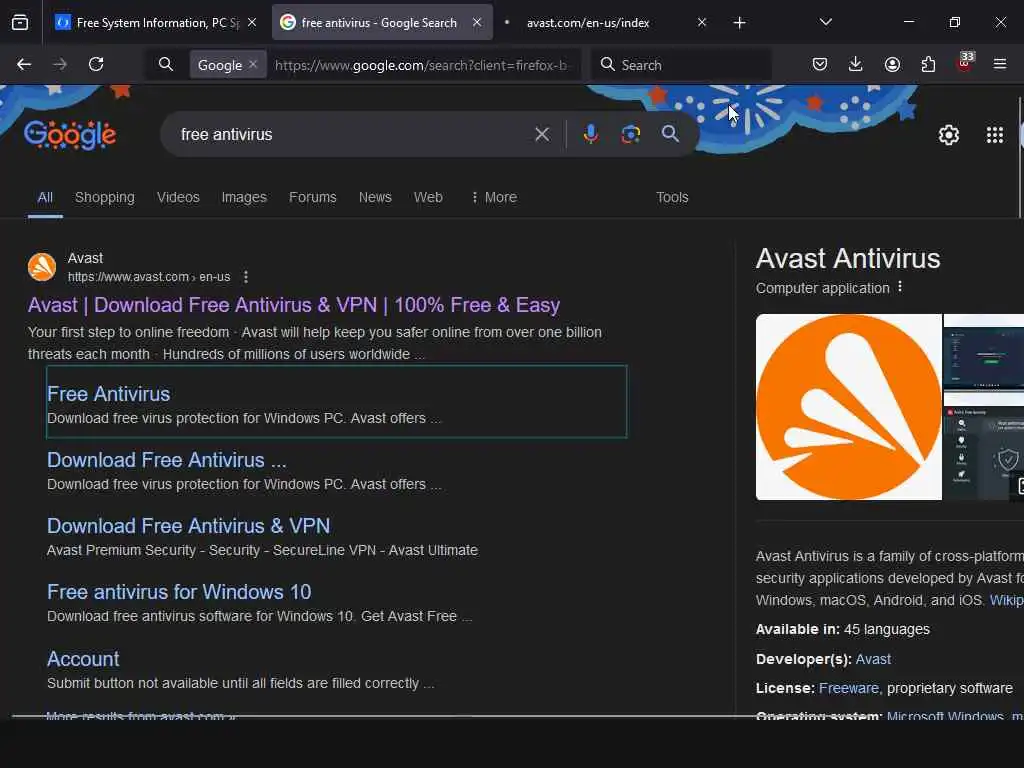1024x768 pixels.
Task: Open three-dot menu next to Computer application
Action: pyautogui.click(x=900, y=287)
